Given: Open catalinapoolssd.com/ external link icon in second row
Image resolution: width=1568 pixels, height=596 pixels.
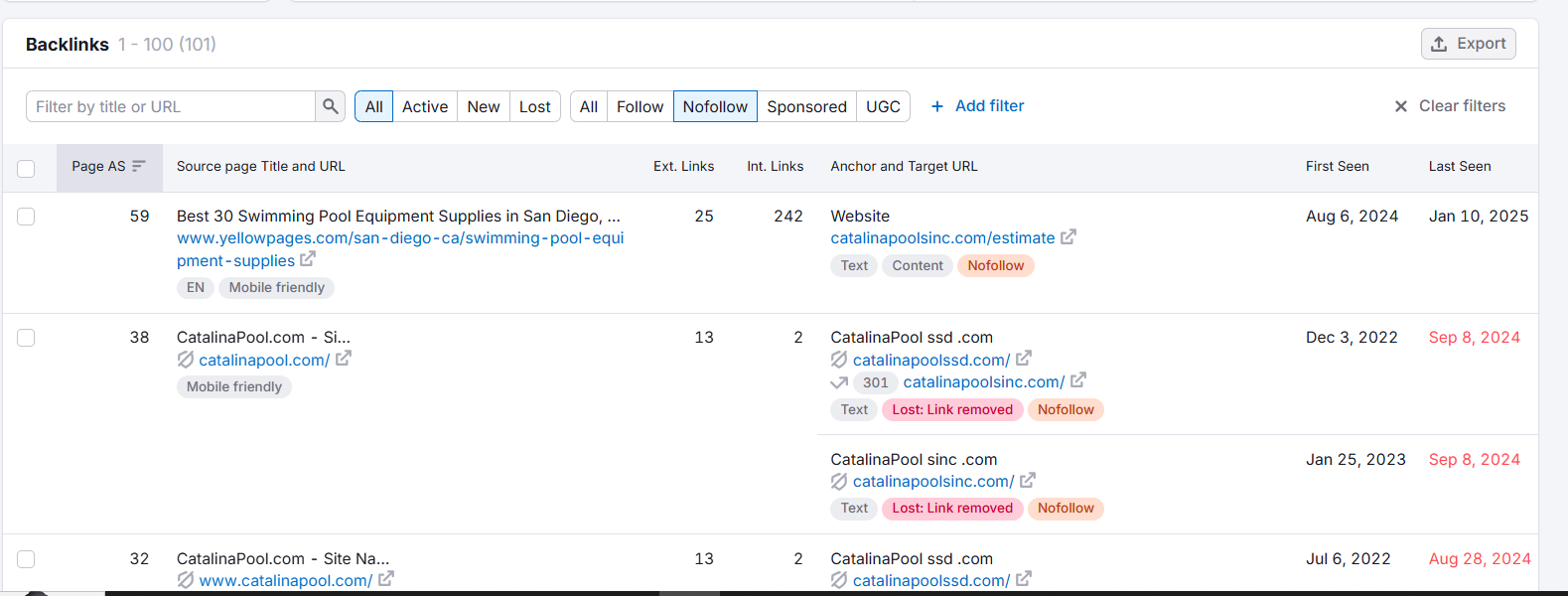Looking at the screenshot, I should pyautogui.click(x=1024, y=359).
